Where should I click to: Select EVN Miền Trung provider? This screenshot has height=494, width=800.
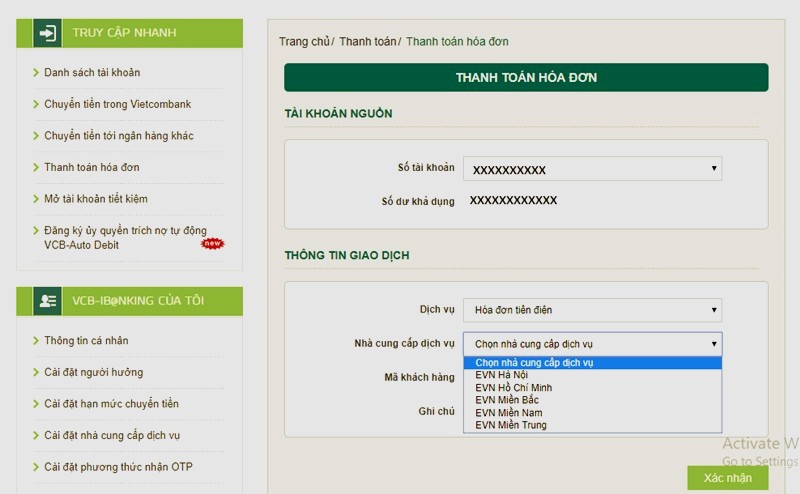[510, 425]
